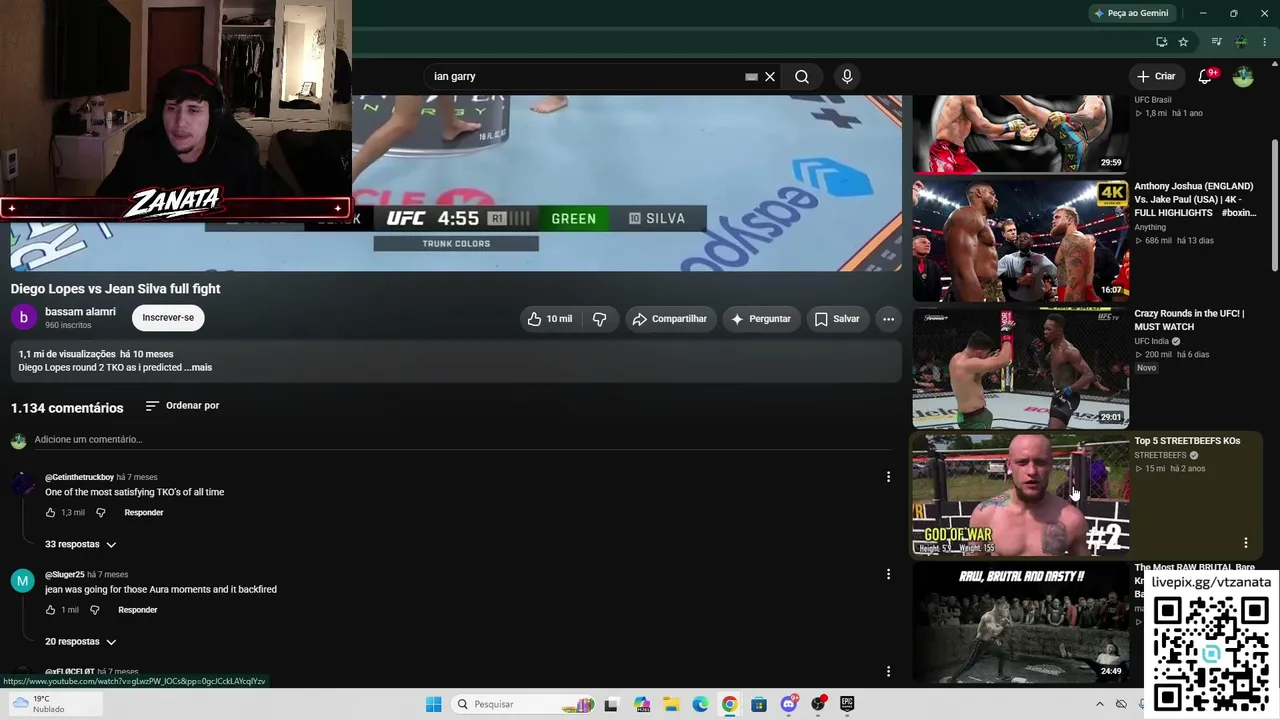The image size is (1280, 720).
Task: Open @Getinthetruckboy profile link
Action: (79, 478)
